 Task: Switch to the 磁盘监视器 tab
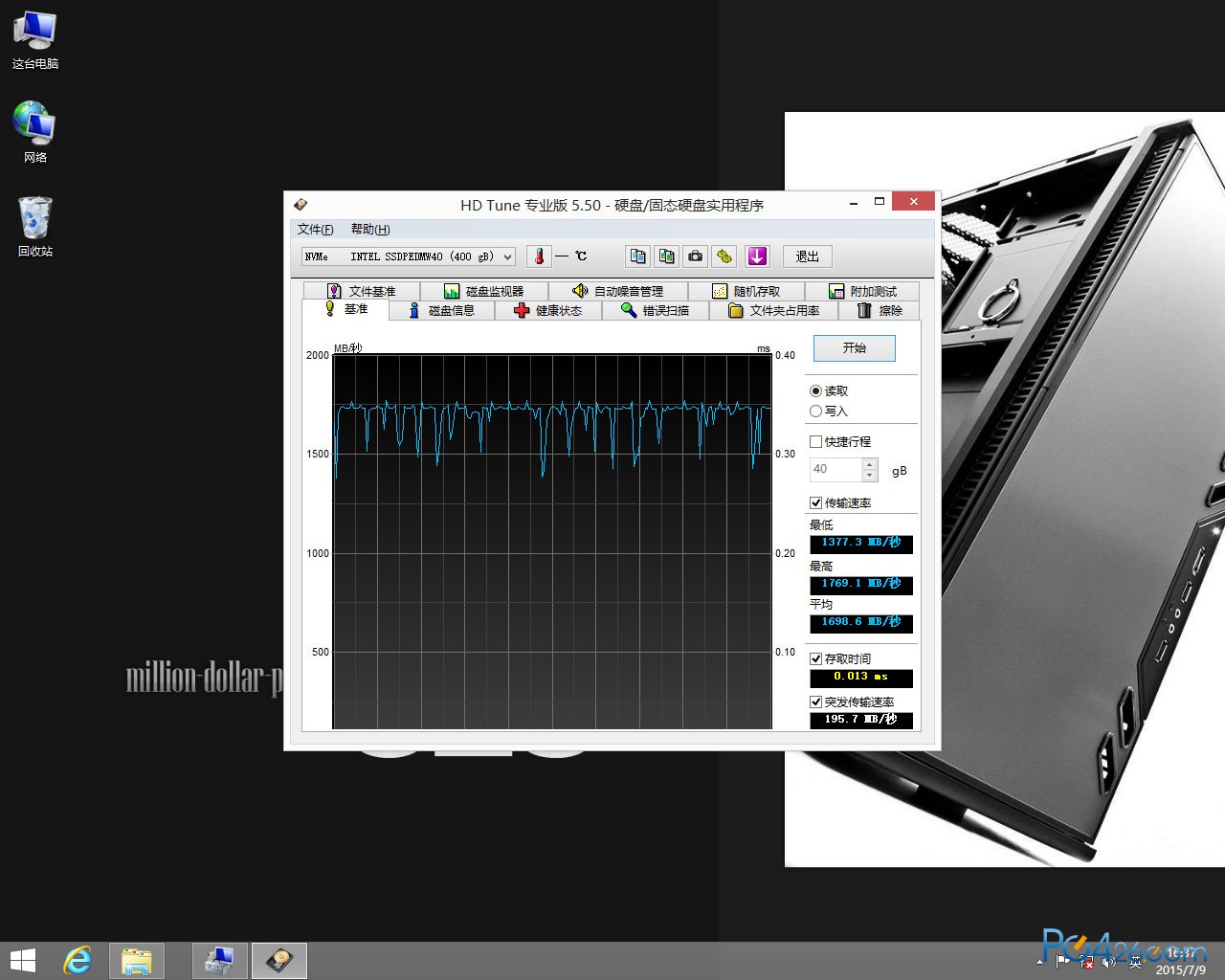(484, 291)
